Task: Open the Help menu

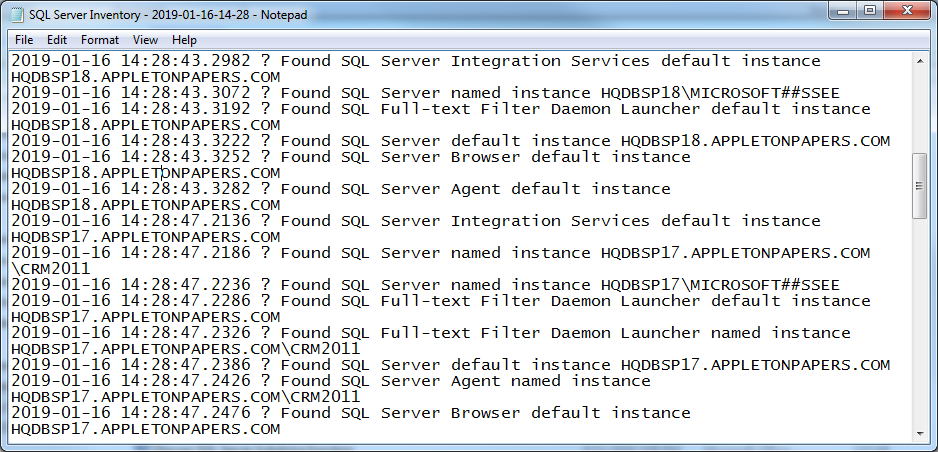Action: point(184,40)
